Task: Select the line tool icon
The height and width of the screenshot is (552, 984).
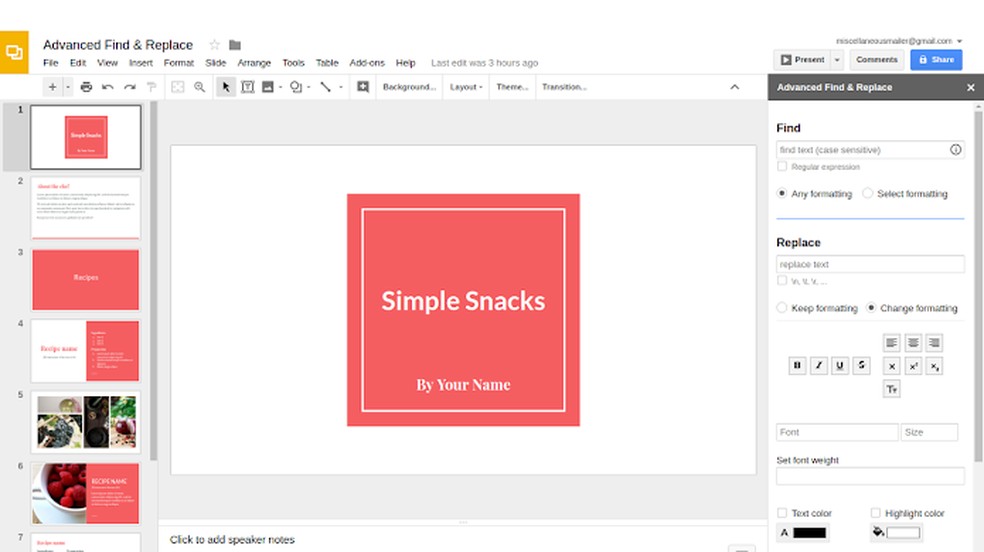Action: click(326, 87)
